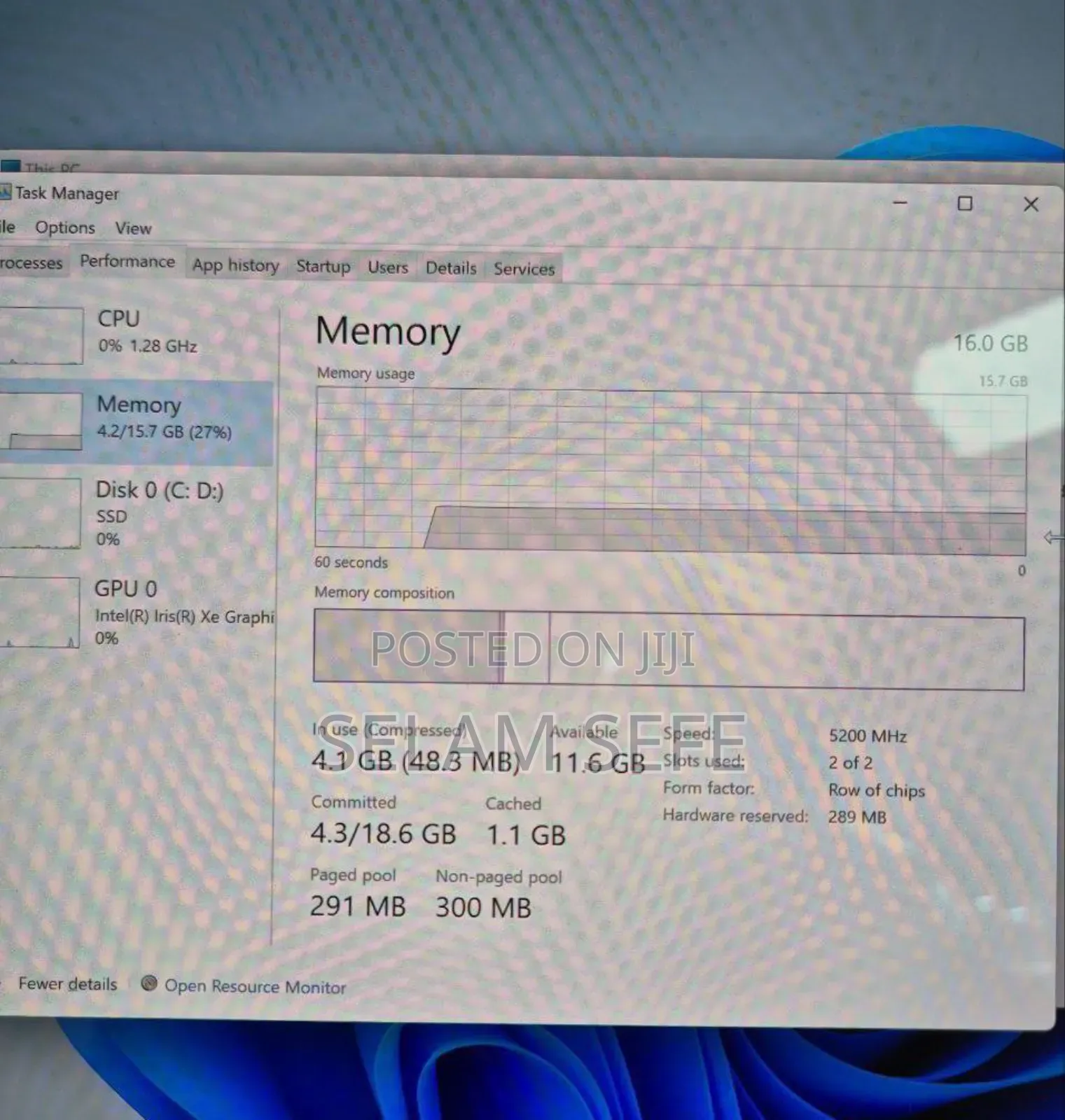Select the Performance tab
Viewport: 1065px width, 1120px height.
click(x=127, y=262)
